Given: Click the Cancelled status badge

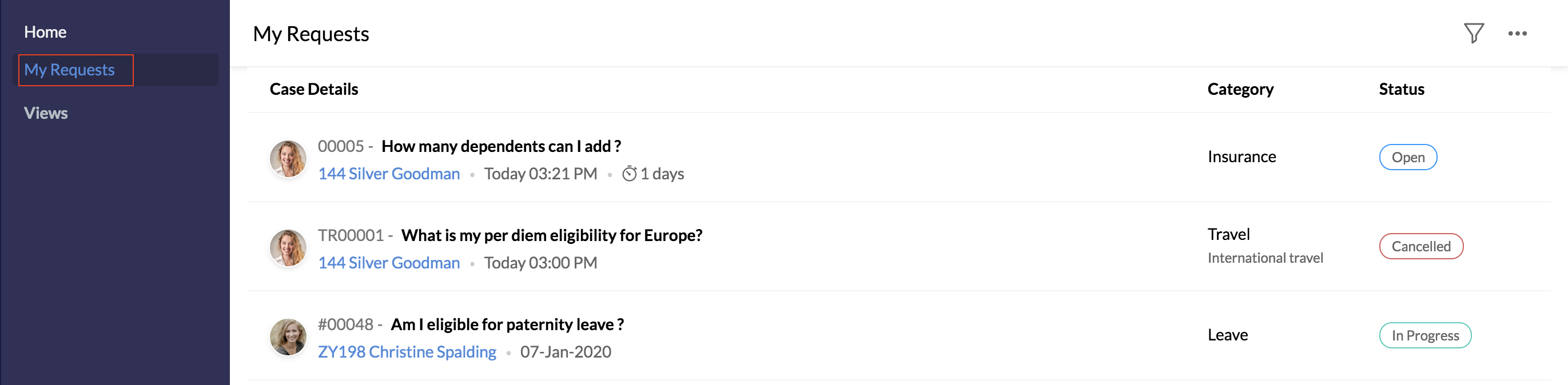Looking at the screenshot, I should [x=1420, y=246].
